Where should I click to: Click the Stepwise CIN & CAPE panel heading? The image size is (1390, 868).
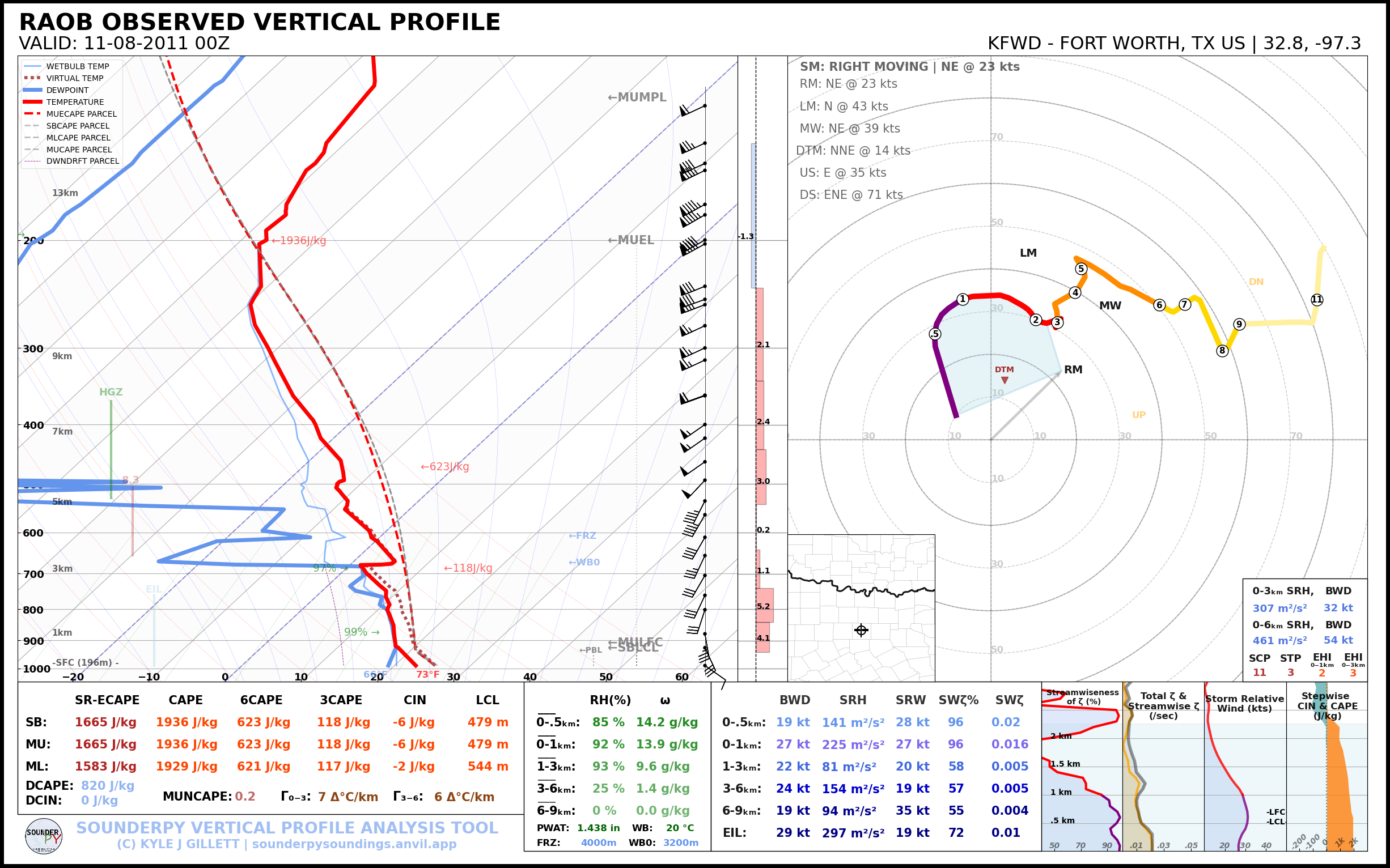point(1327,705)
